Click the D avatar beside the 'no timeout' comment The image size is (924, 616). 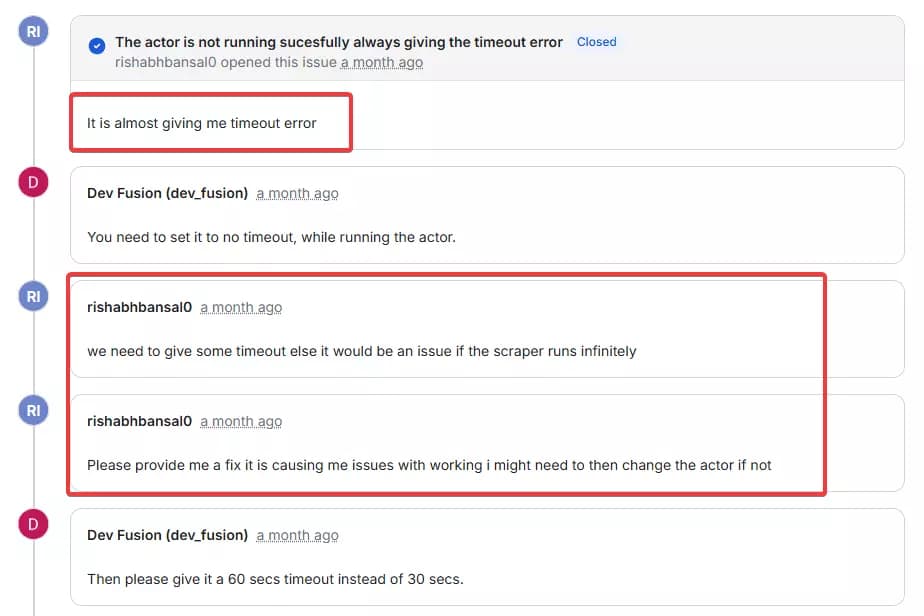34,182
